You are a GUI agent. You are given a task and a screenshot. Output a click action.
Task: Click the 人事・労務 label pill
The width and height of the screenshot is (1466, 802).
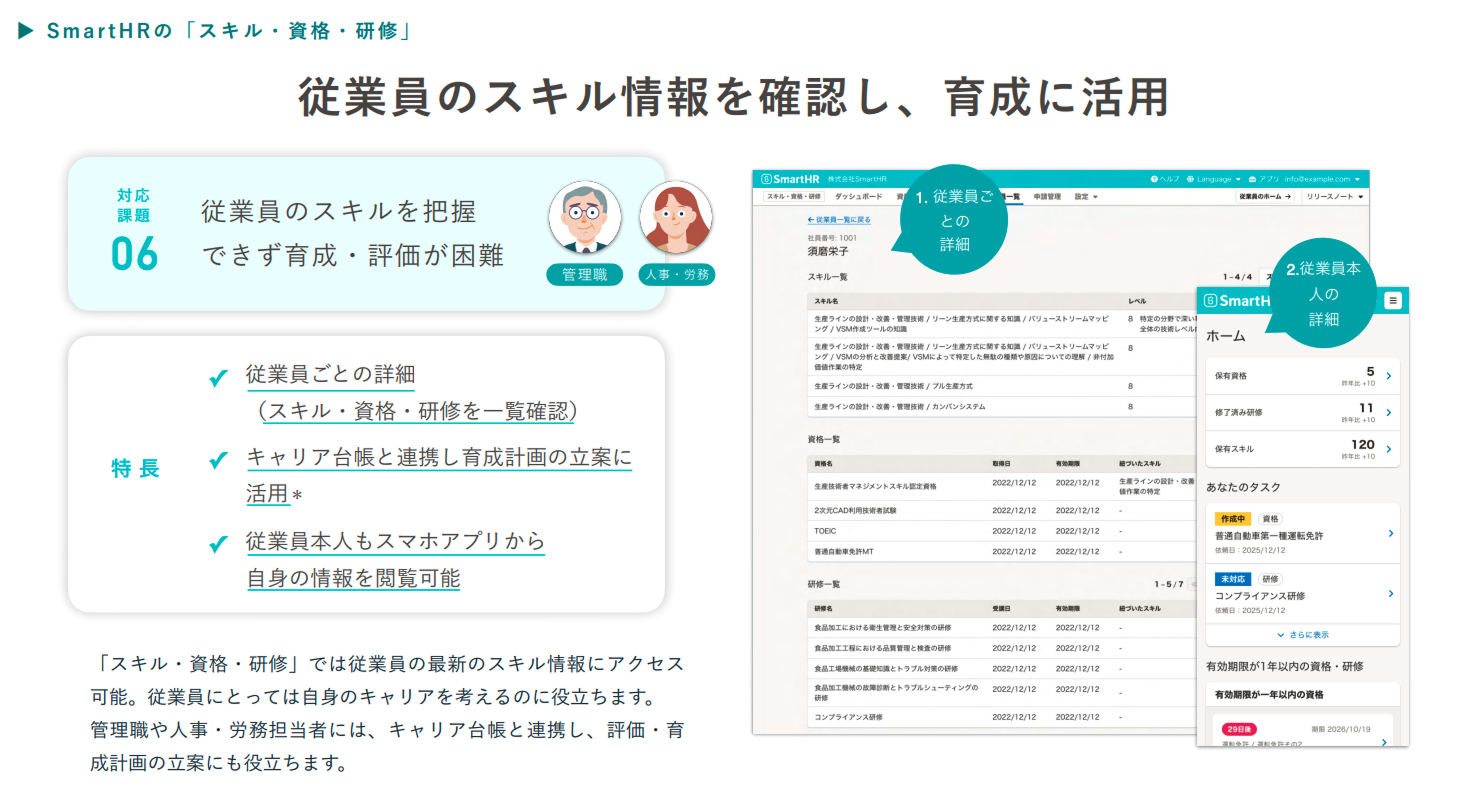pyautogui.click(x=677, y=275)
